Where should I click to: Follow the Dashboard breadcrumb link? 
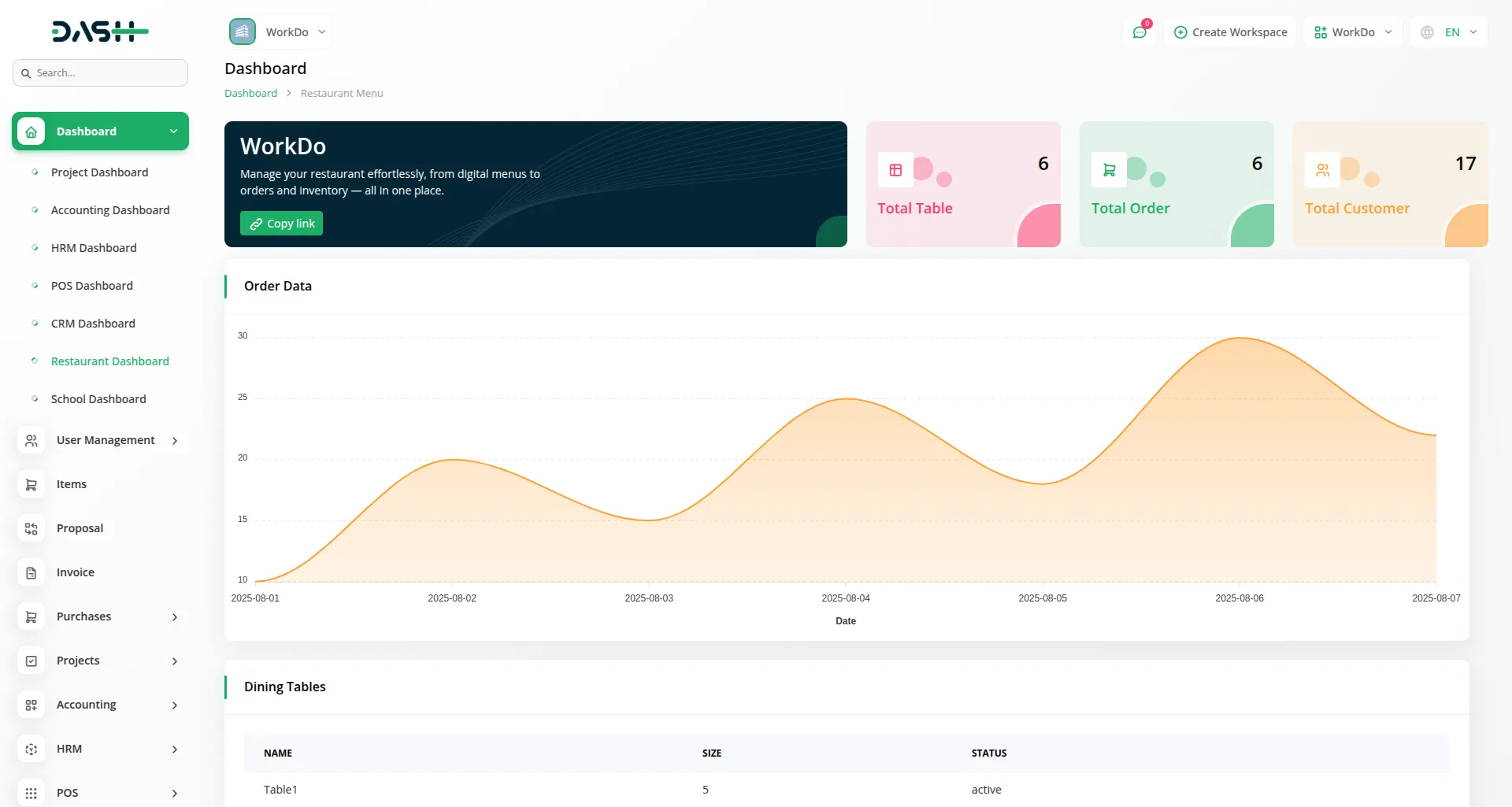[250, 93]
